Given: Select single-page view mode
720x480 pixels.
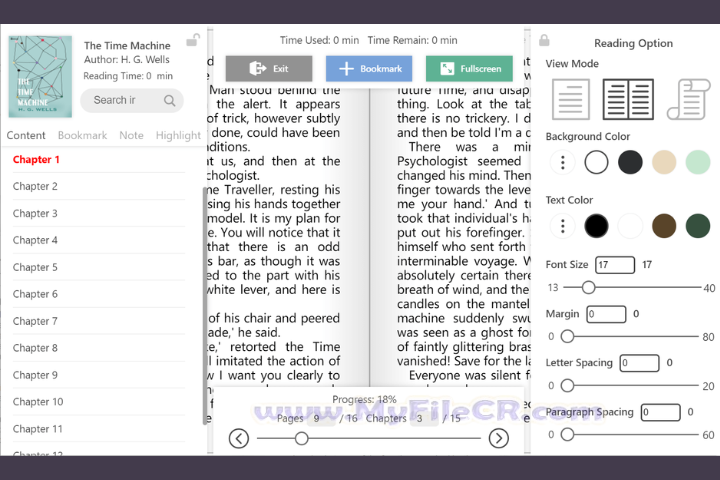Looking at the screenshot, I should 571,99.
